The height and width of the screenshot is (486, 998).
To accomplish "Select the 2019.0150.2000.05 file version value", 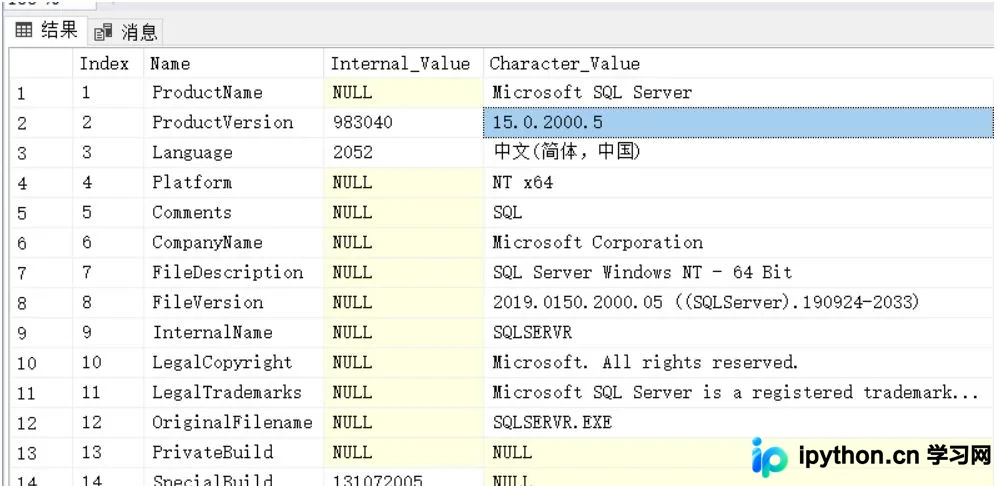I will [738, 302].
